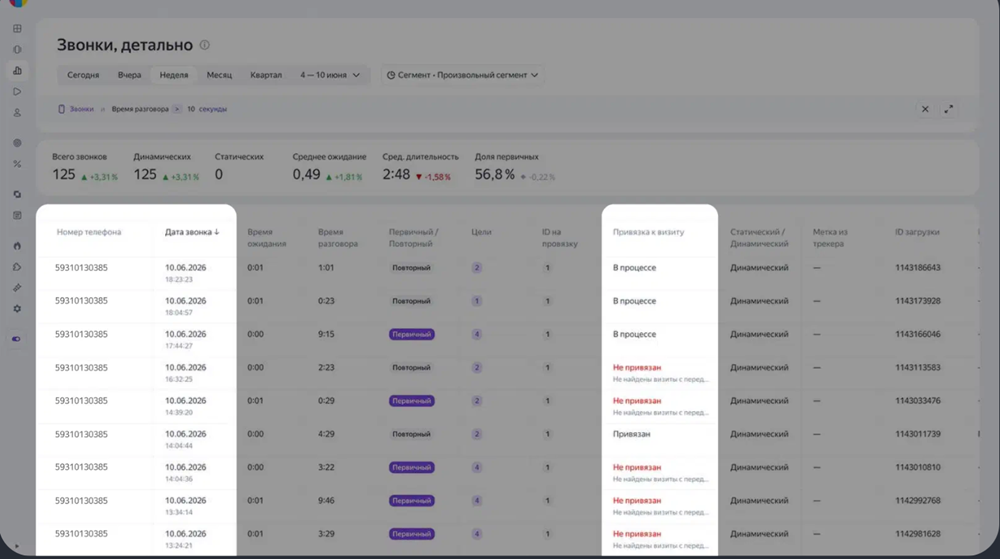1000x559 pixels.
Task: Open the Сегмент Произвольный сегмент dropdown
Action: click(462, 75)
